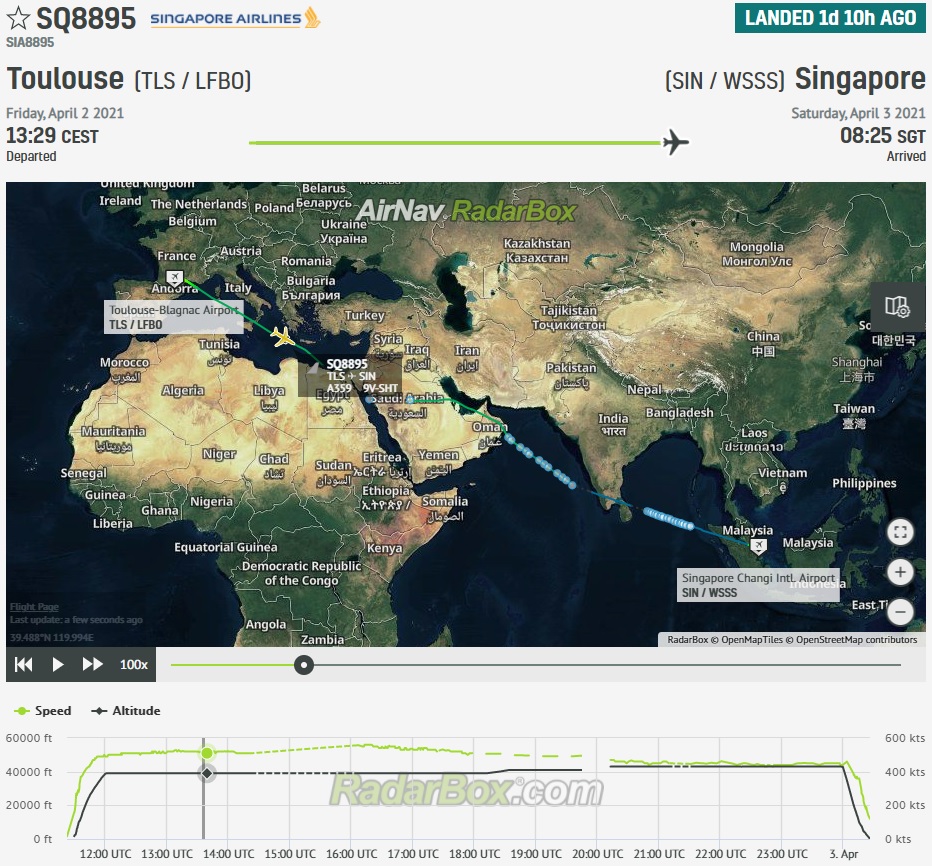Click the altitude diamond marker on the chart
Viewport: 932px width, 866px height.
tap(207, 773)
